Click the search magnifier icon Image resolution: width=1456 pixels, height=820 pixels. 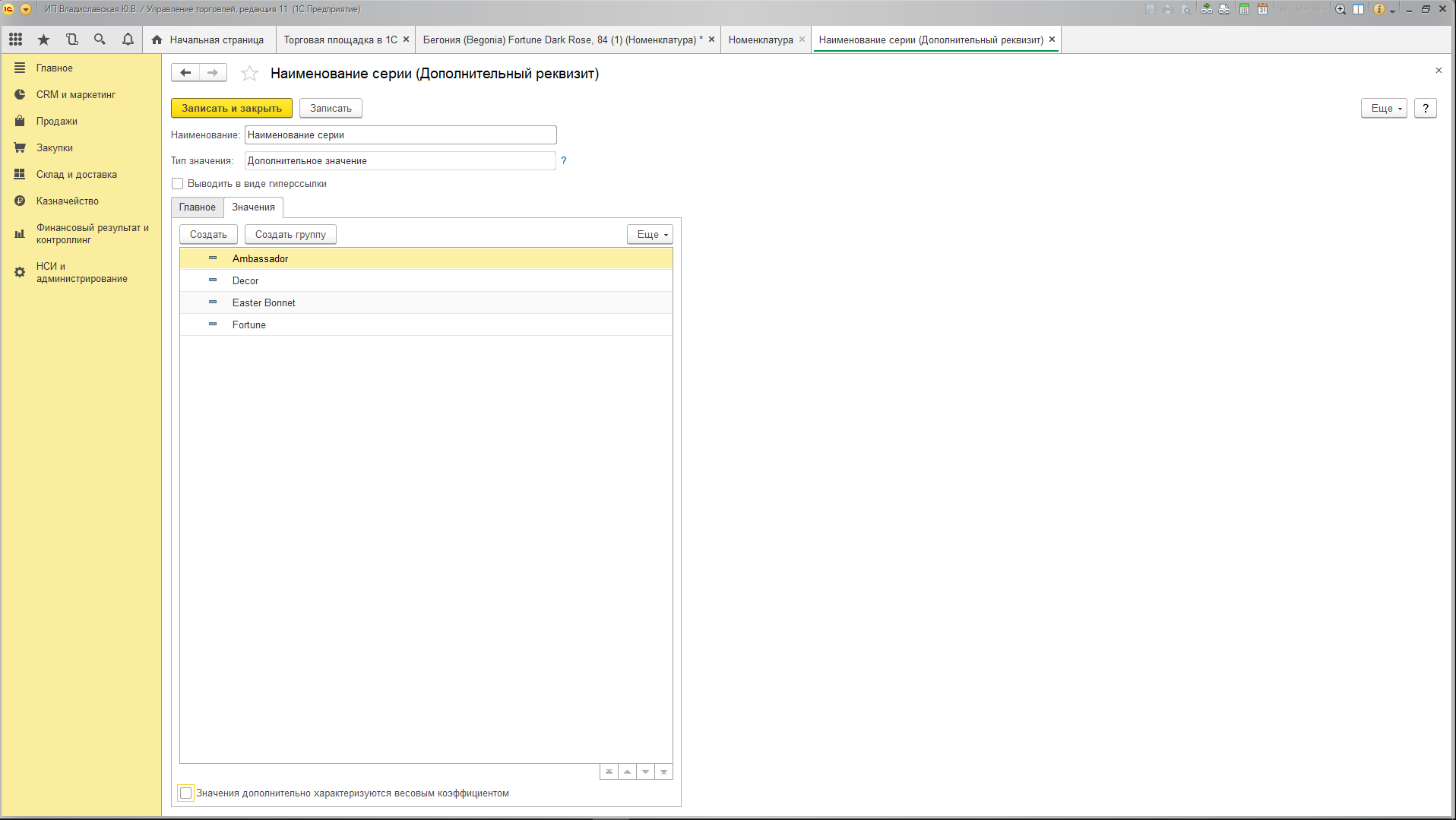(x=100, y=40)
